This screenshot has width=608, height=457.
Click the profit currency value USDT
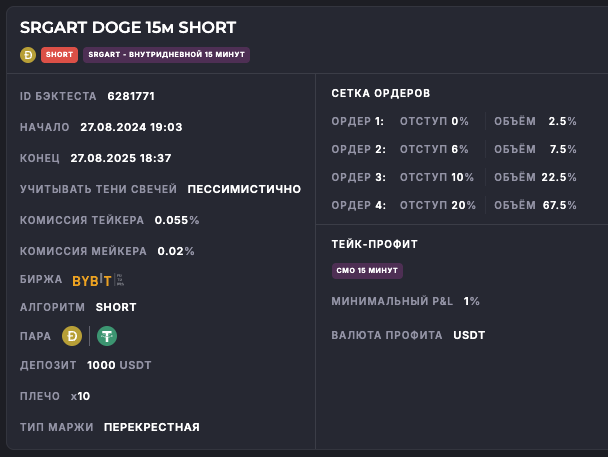(469, 335)
